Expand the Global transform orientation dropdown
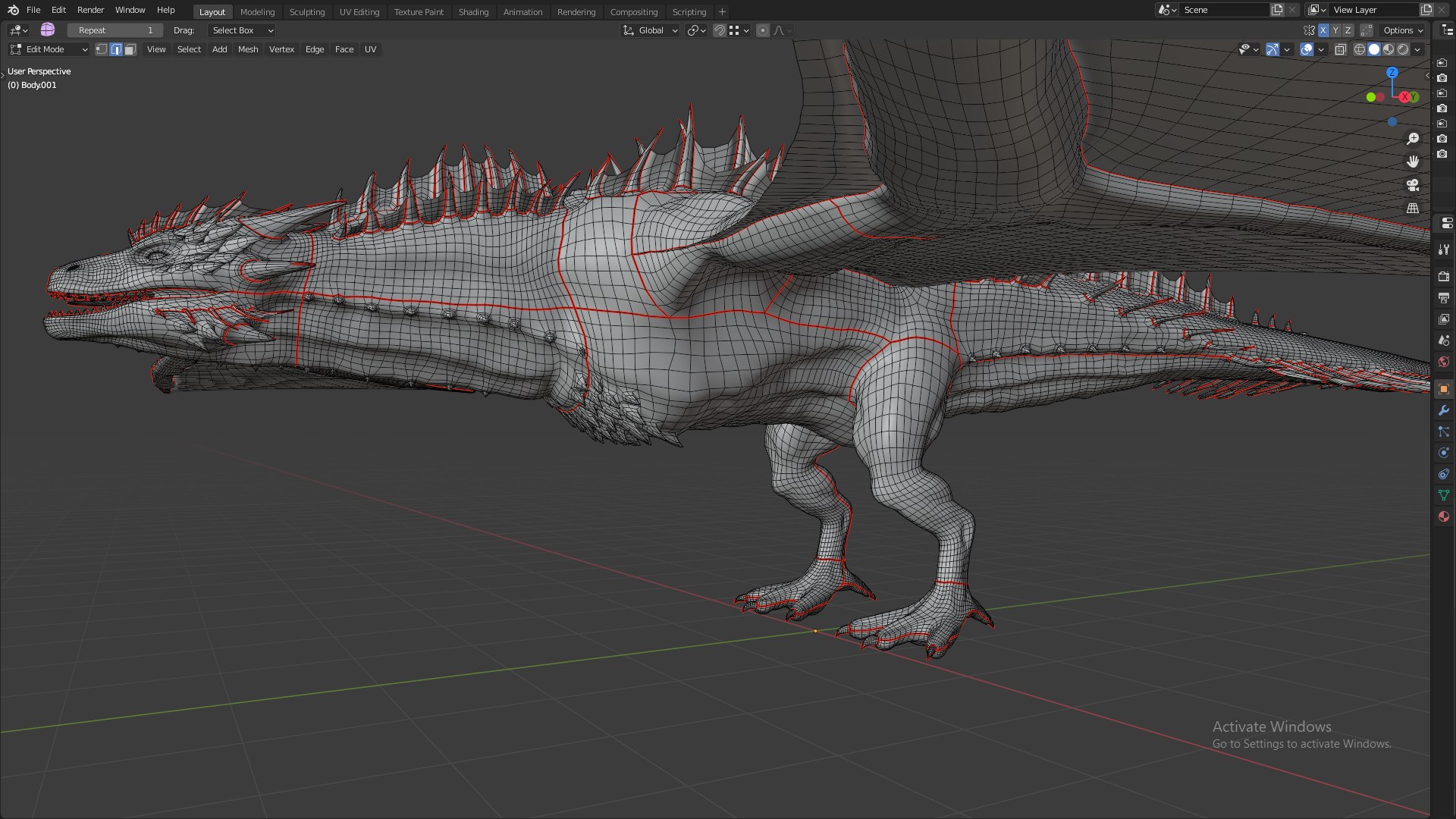1456x819 pixels. [x=650, y=30]
